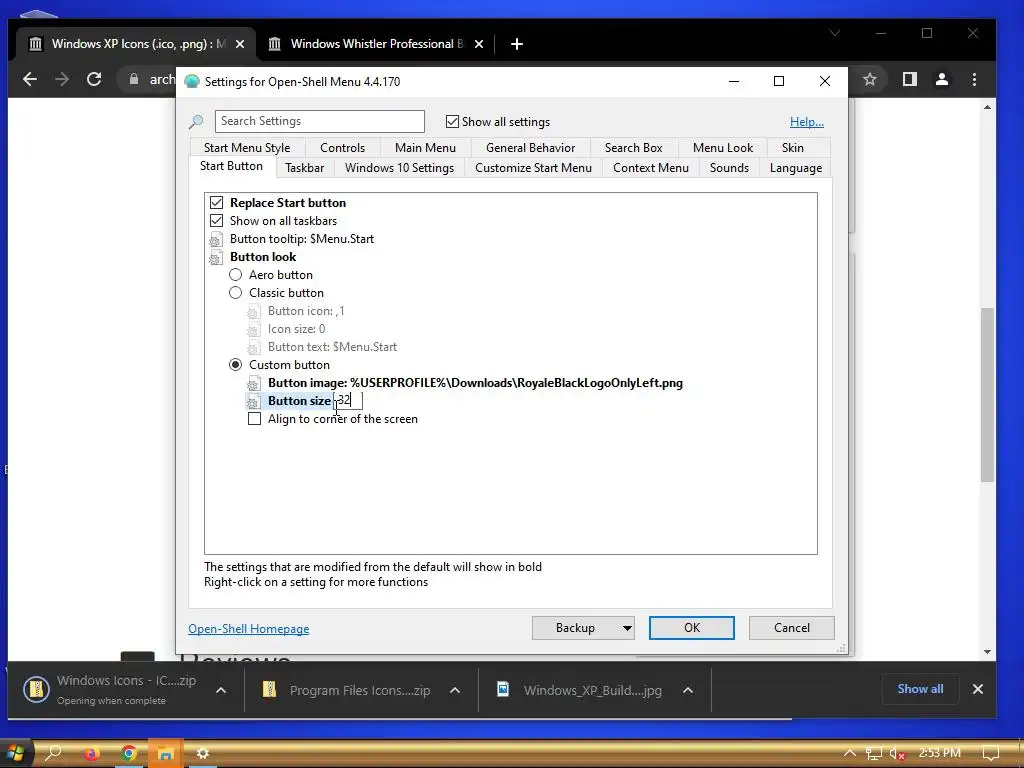This screenshot has width=1024, height=768.
Task: Click the Search Settings input field
Action: pyautogui.click(x=319, y=121)
